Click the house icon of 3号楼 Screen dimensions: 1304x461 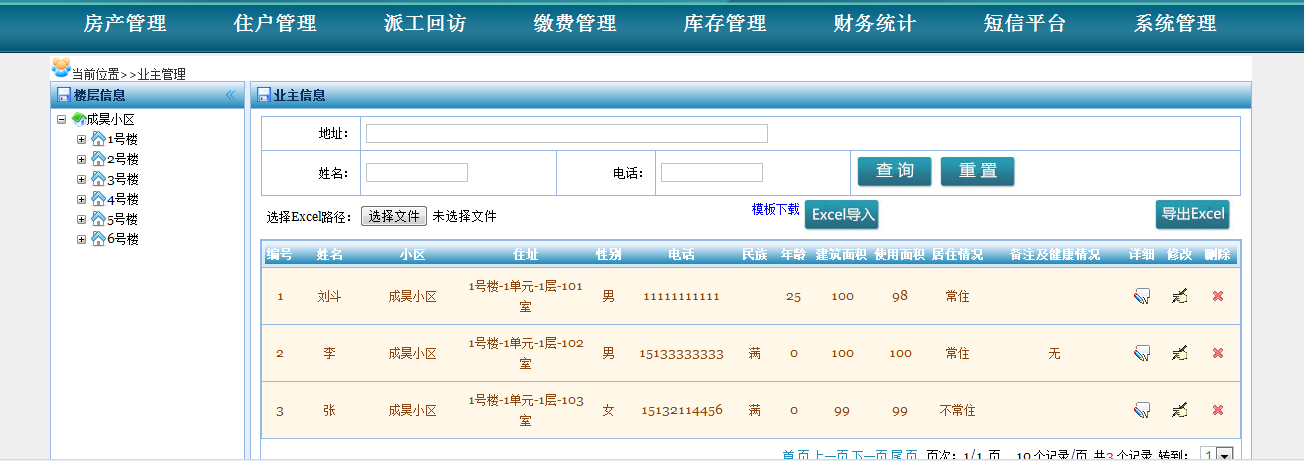(98, 179)
